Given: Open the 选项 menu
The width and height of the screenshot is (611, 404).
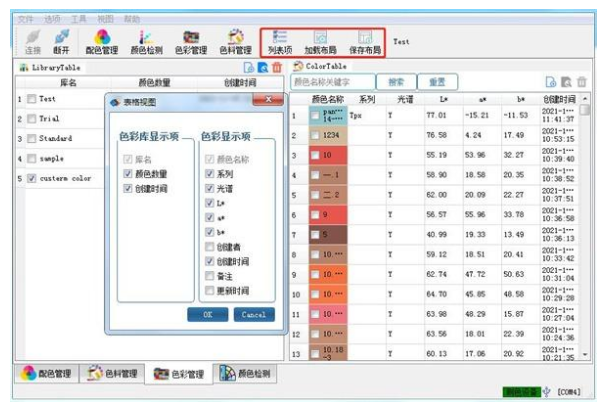Looking at the screenshot, I should (52, 19).
